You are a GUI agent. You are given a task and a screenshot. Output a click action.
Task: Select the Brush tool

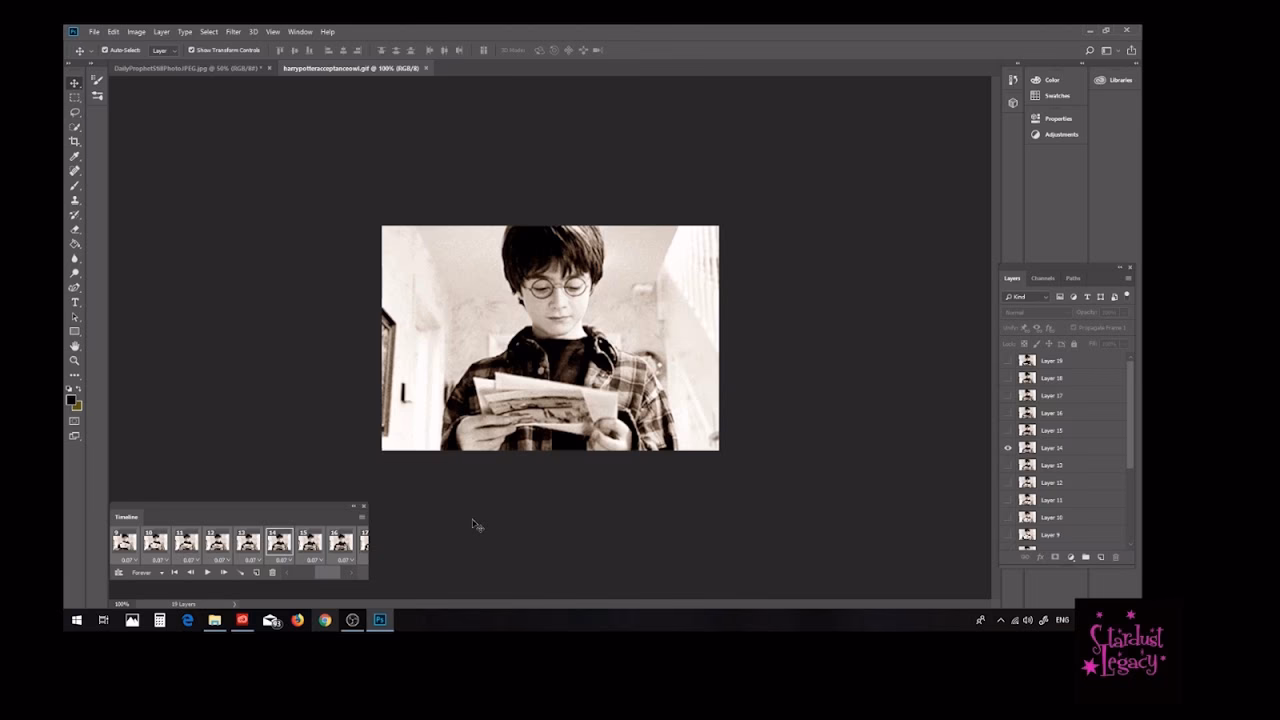coord(75,185)
